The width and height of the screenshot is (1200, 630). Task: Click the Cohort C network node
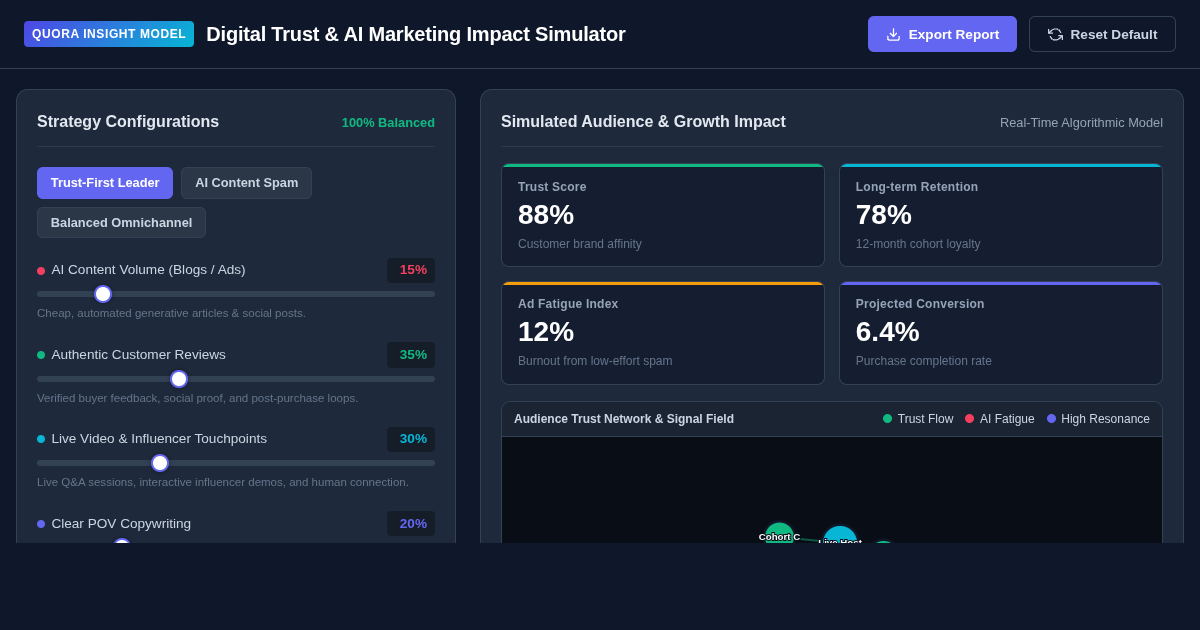pos(779,533)
